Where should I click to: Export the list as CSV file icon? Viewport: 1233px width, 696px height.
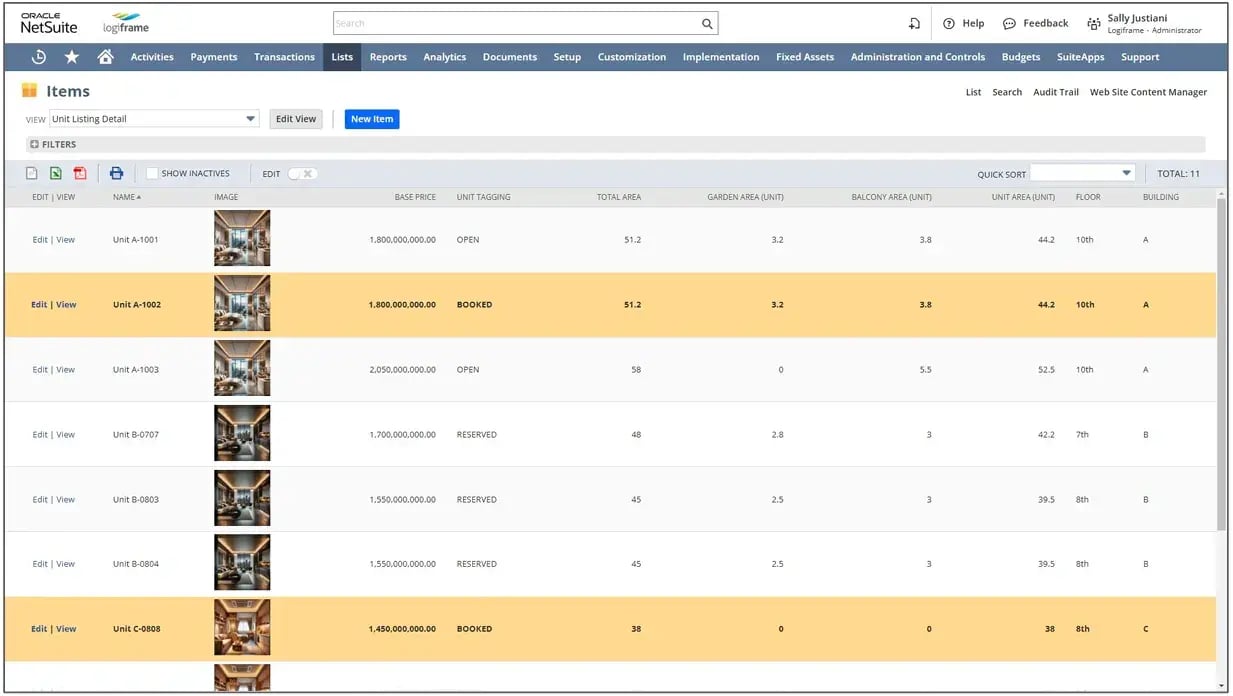[32, 173]
